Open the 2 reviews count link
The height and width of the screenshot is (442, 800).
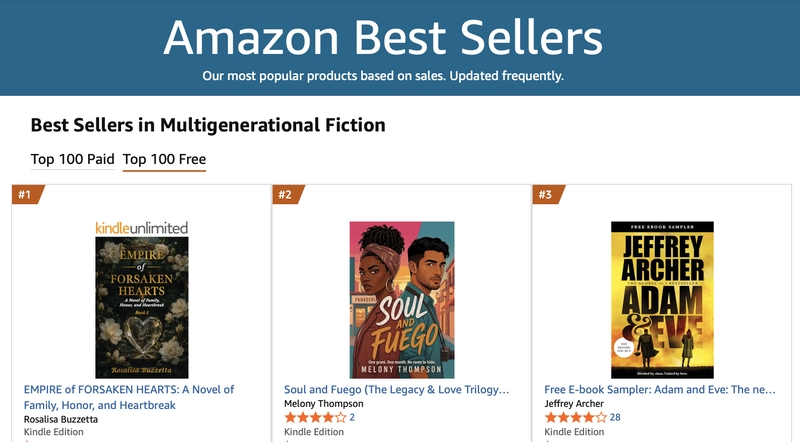click(352, 418)
